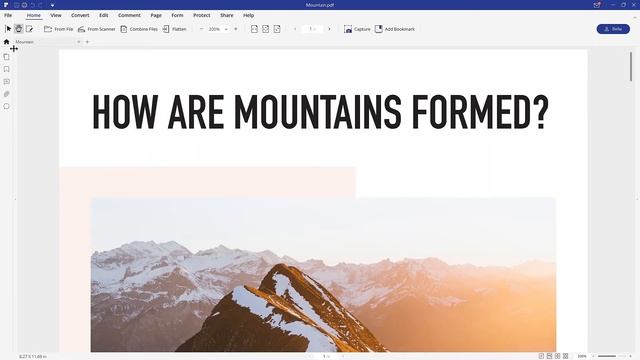Open Combine Files tool

pos(139,29)
